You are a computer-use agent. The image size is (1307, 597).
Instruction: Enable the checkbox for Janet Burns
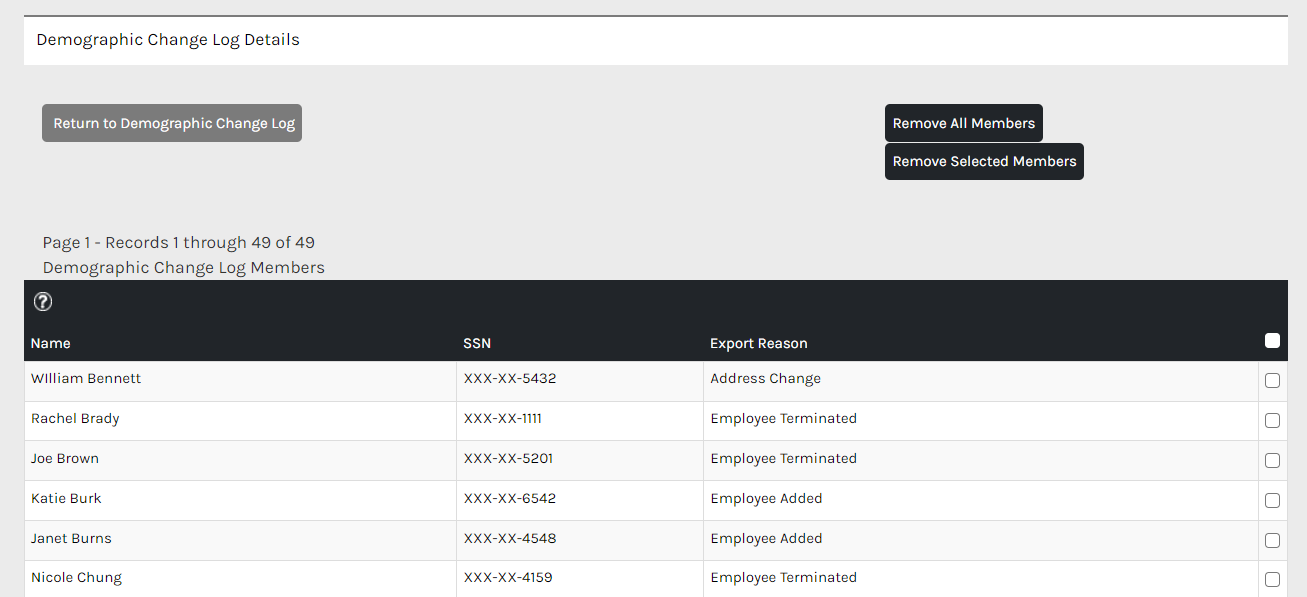click(1272, 540)
